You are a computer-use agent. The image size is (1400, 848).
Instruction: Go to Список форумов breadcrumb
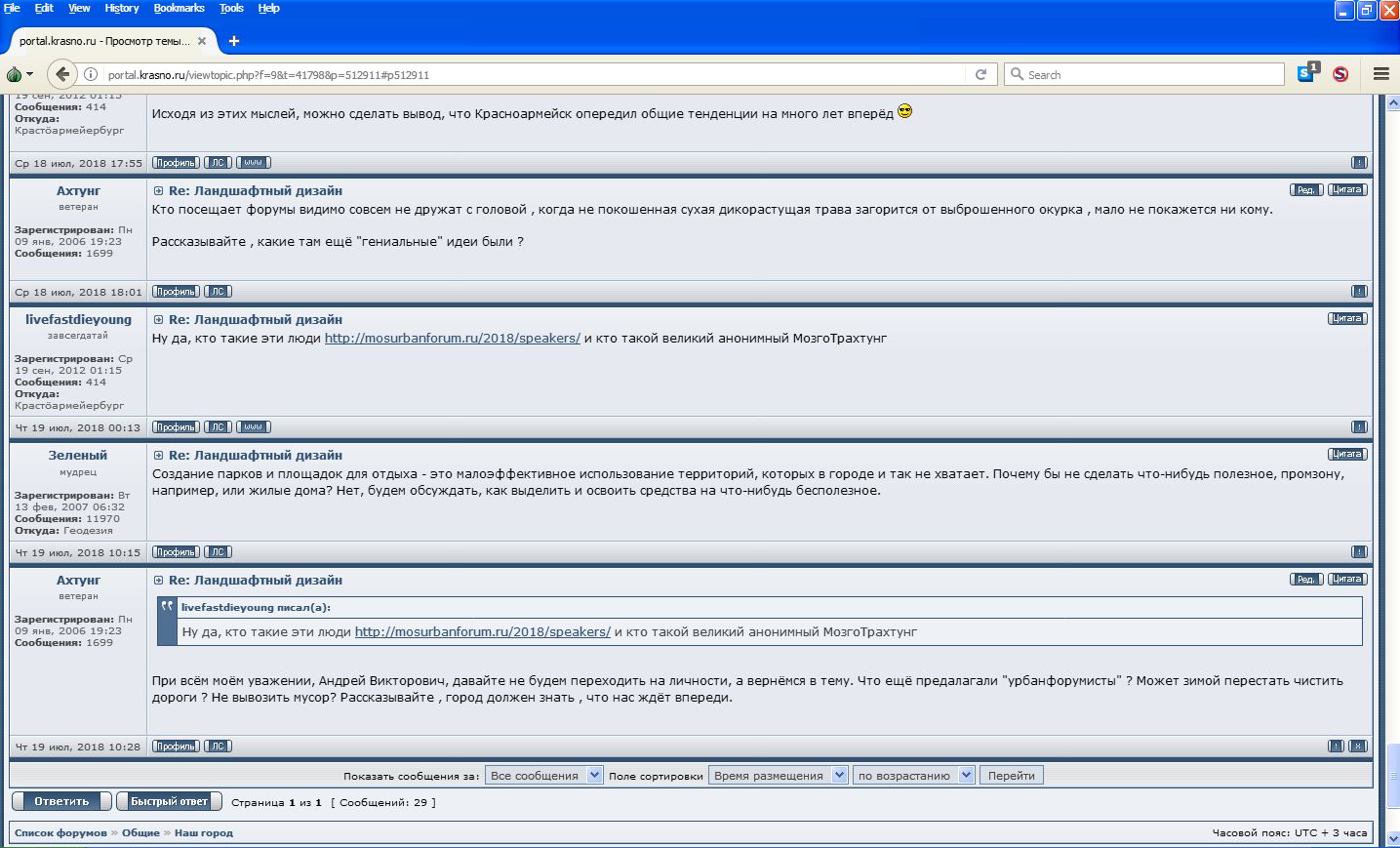(x=60, y=833)
